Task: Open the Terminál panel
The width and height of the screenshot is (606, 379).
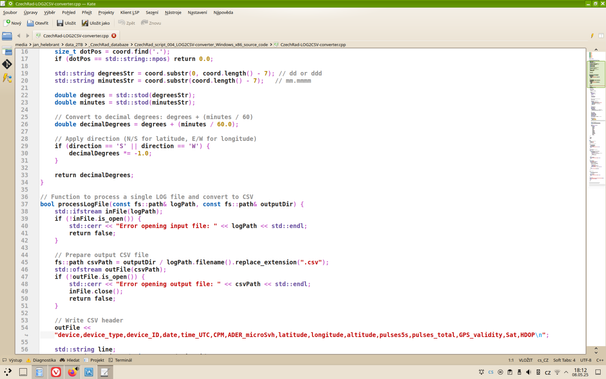Action: coord(120,360)
